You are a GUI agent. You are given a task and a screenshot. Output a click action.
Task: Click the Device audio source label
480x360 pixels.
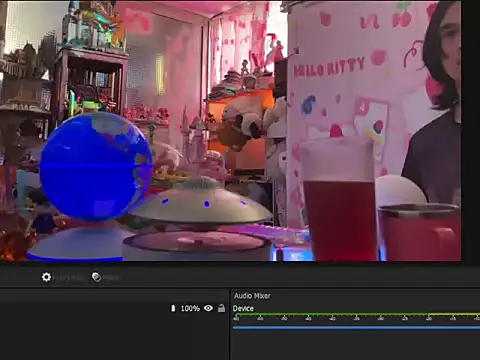[243, 308]
